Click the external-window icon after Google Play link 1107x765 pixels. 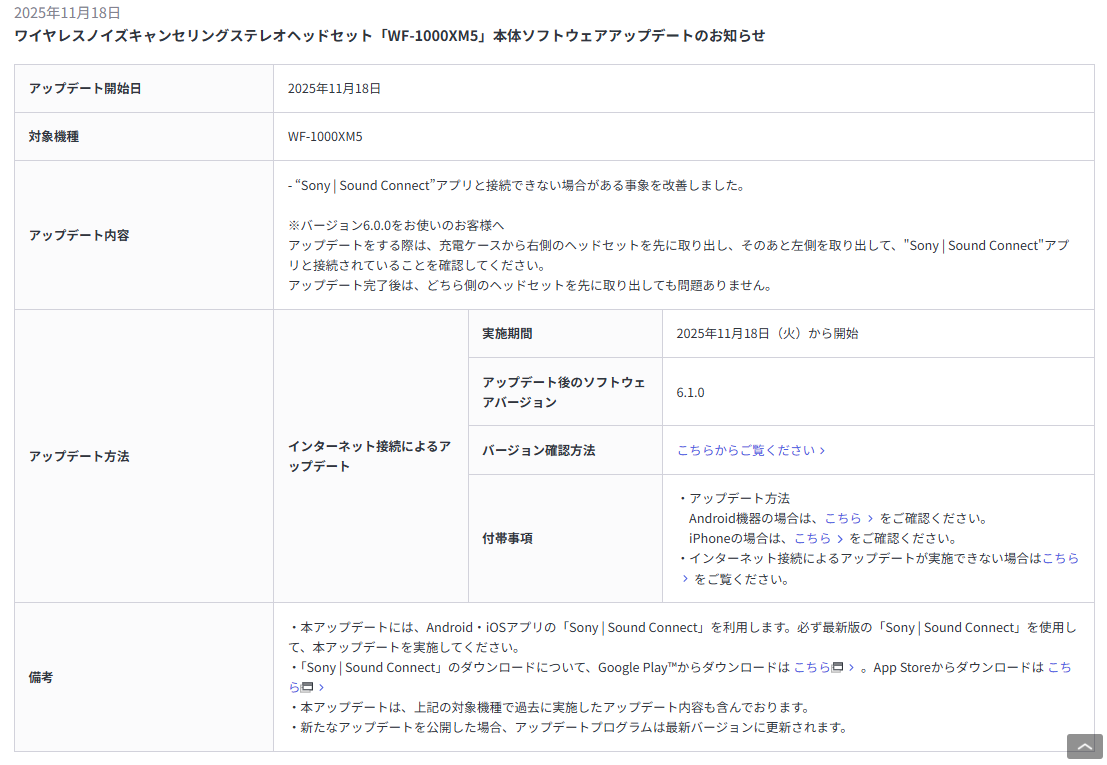point(838,668)
